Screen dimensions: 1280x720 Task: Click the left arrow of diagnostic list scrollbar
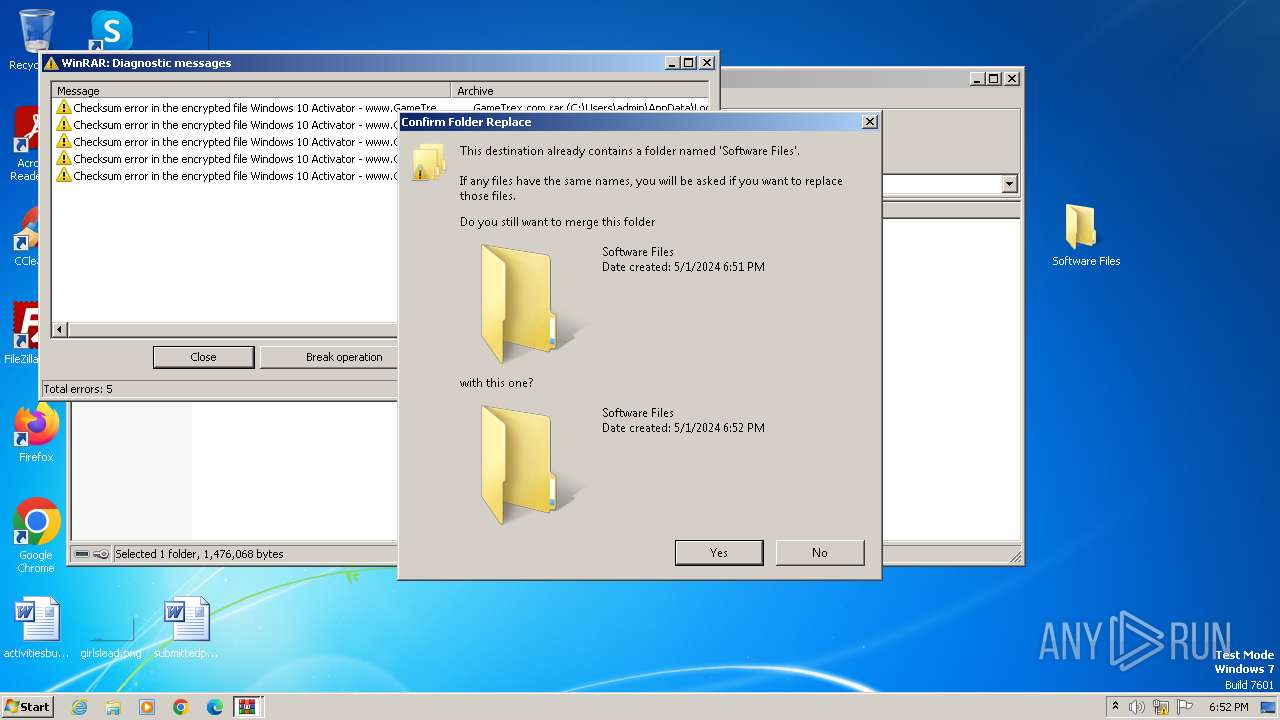[59, 329]
